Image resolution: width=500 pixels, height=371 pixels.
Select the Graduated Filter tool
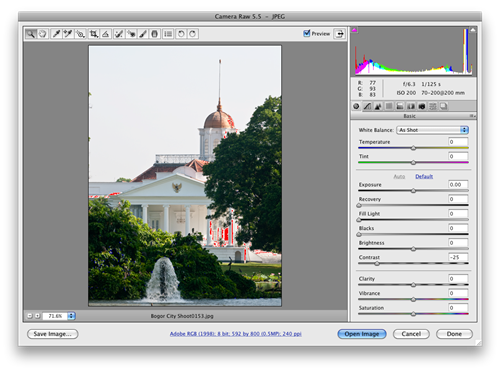(155, 34)
